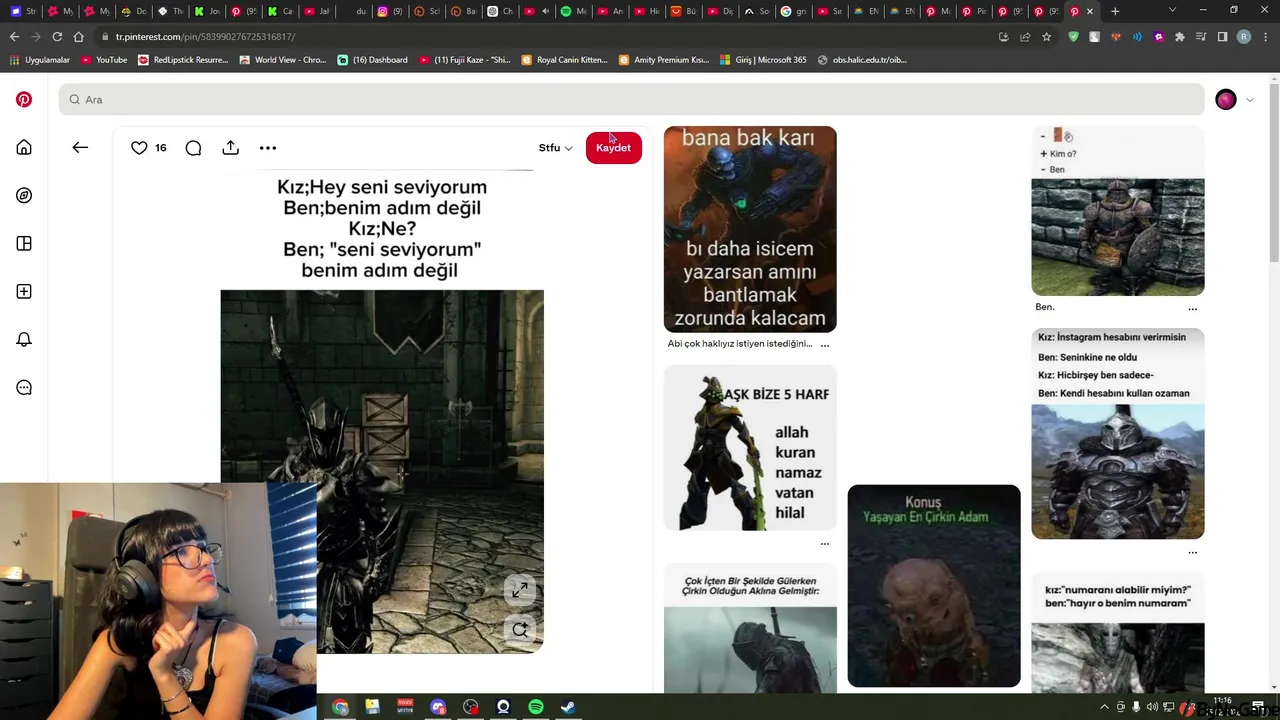Expand the accounts chevron beside profile avatar

[1249, 100]
